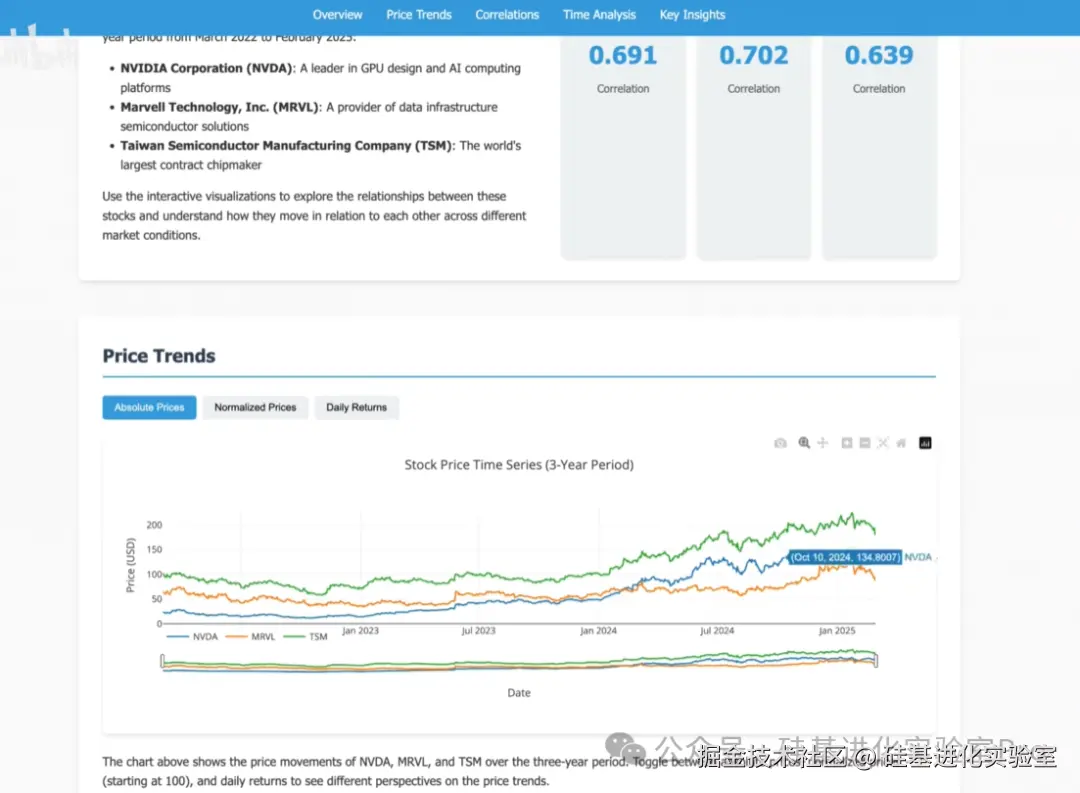Go to the Overview nav item
1080x793 pixels.
[x=338, y=14]
